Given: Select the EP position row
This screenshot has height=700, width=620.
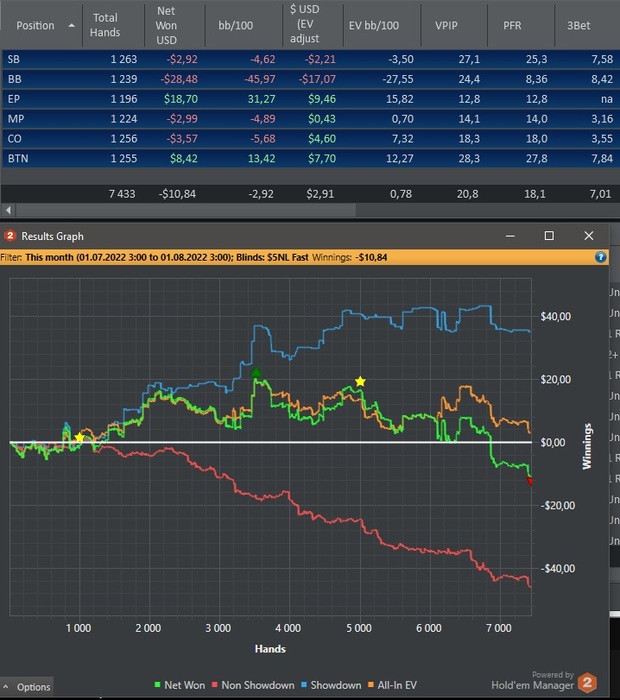Looking at the screenshot, I should 311,99.
